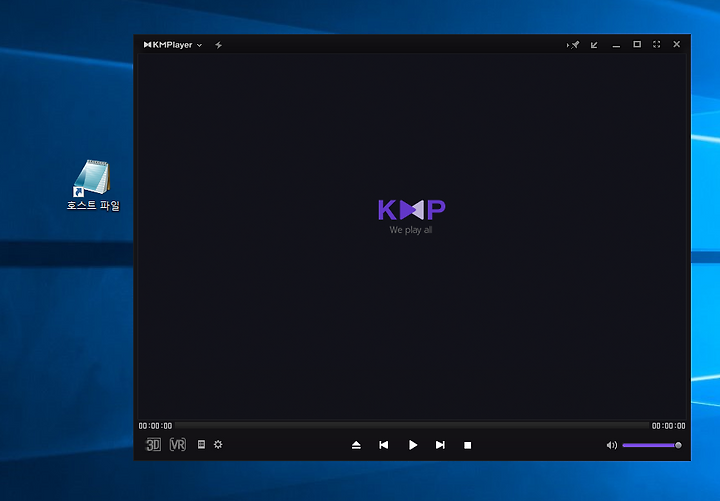Mute audio via the speaker icon
This screenshot has height=501, width=720.
[612, 445]
